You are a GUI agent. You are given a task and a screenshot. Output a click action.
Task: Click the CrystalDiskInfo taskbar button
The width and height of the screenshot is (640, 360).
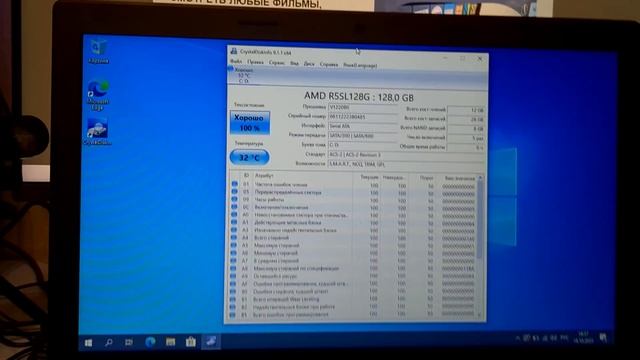(x=211, y=342)
